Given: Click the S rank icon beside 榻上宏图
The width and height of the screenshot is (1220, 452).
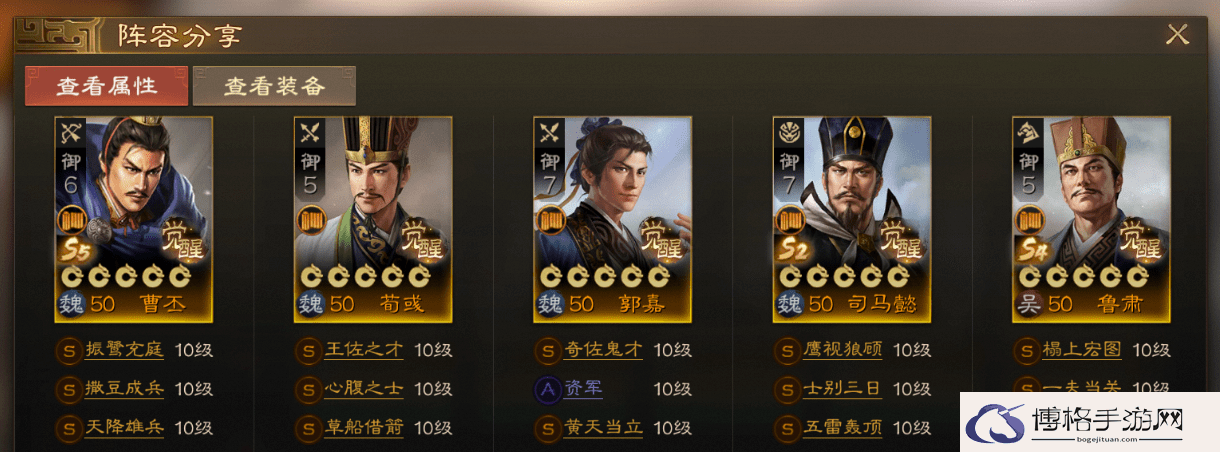Looking at the screenshot, I should (x=1026, y=351).
